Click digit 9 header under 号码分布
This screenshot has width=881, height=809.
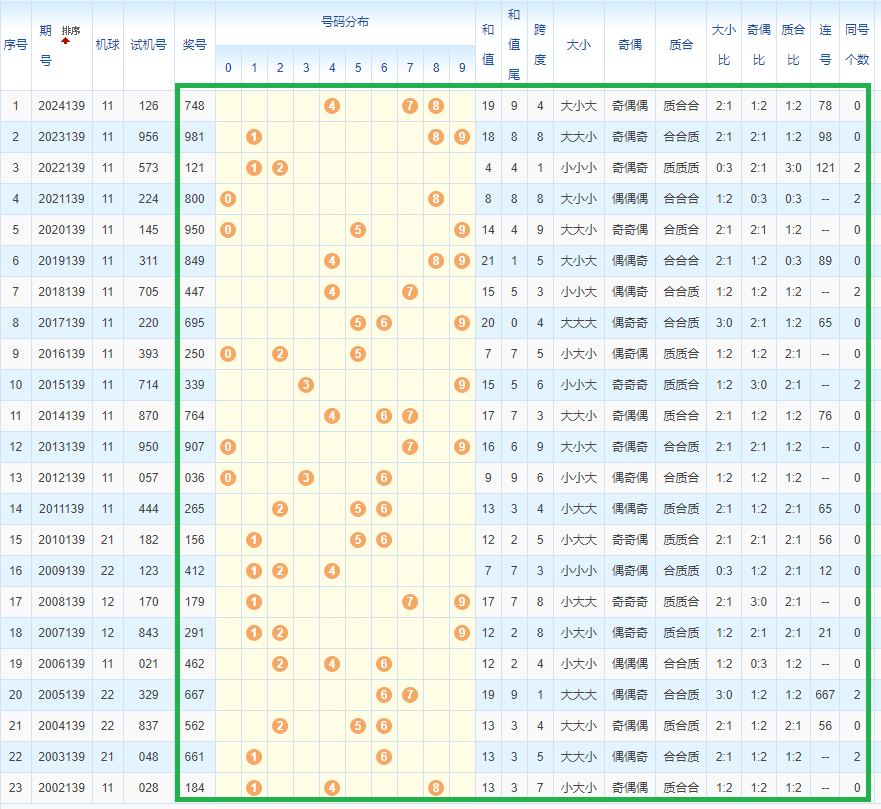[x=461, y=68]
